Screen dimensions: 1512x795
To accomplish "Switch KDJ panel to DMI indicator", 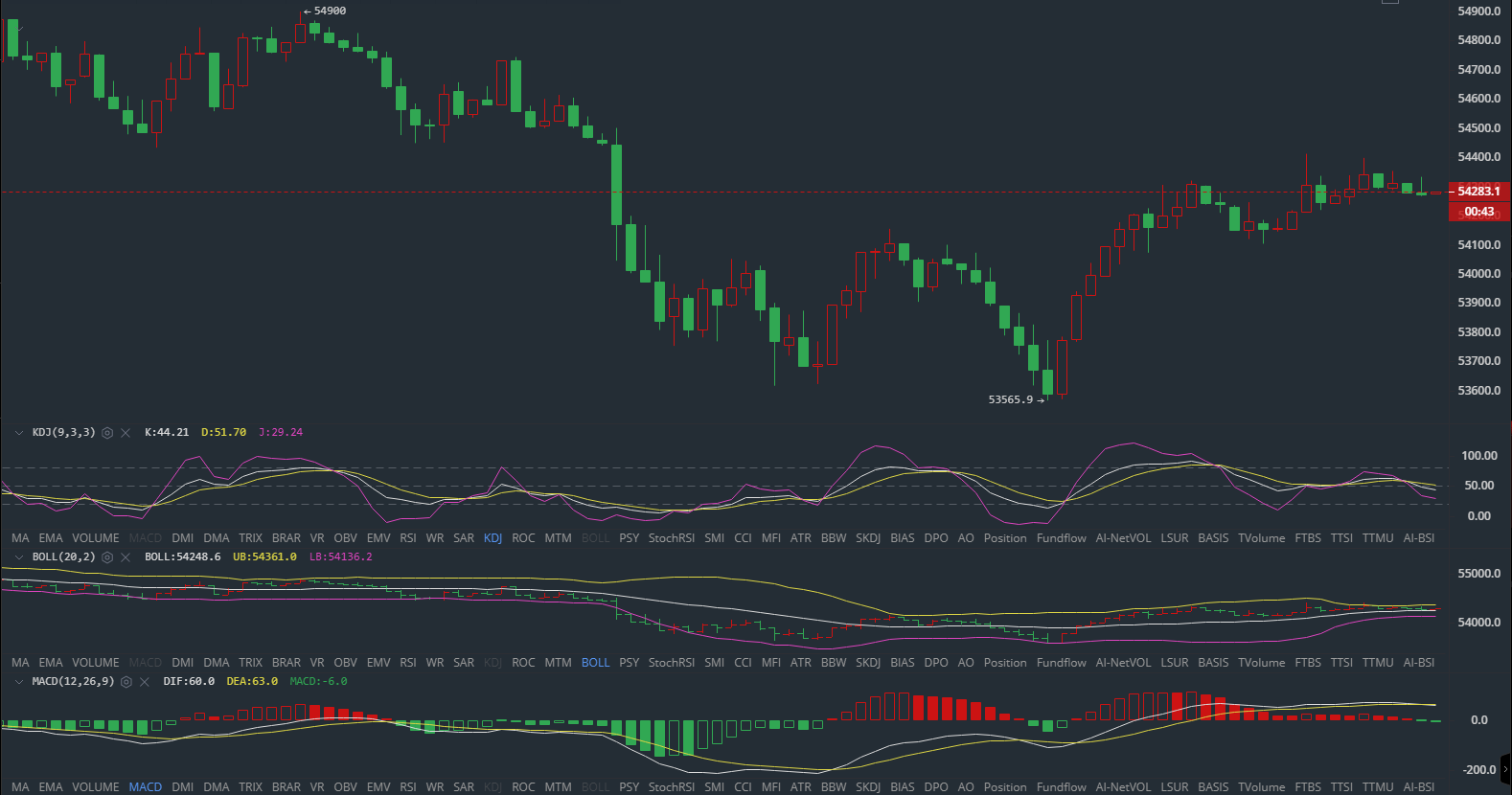I will pyautogui.click(x=182, y=538).
